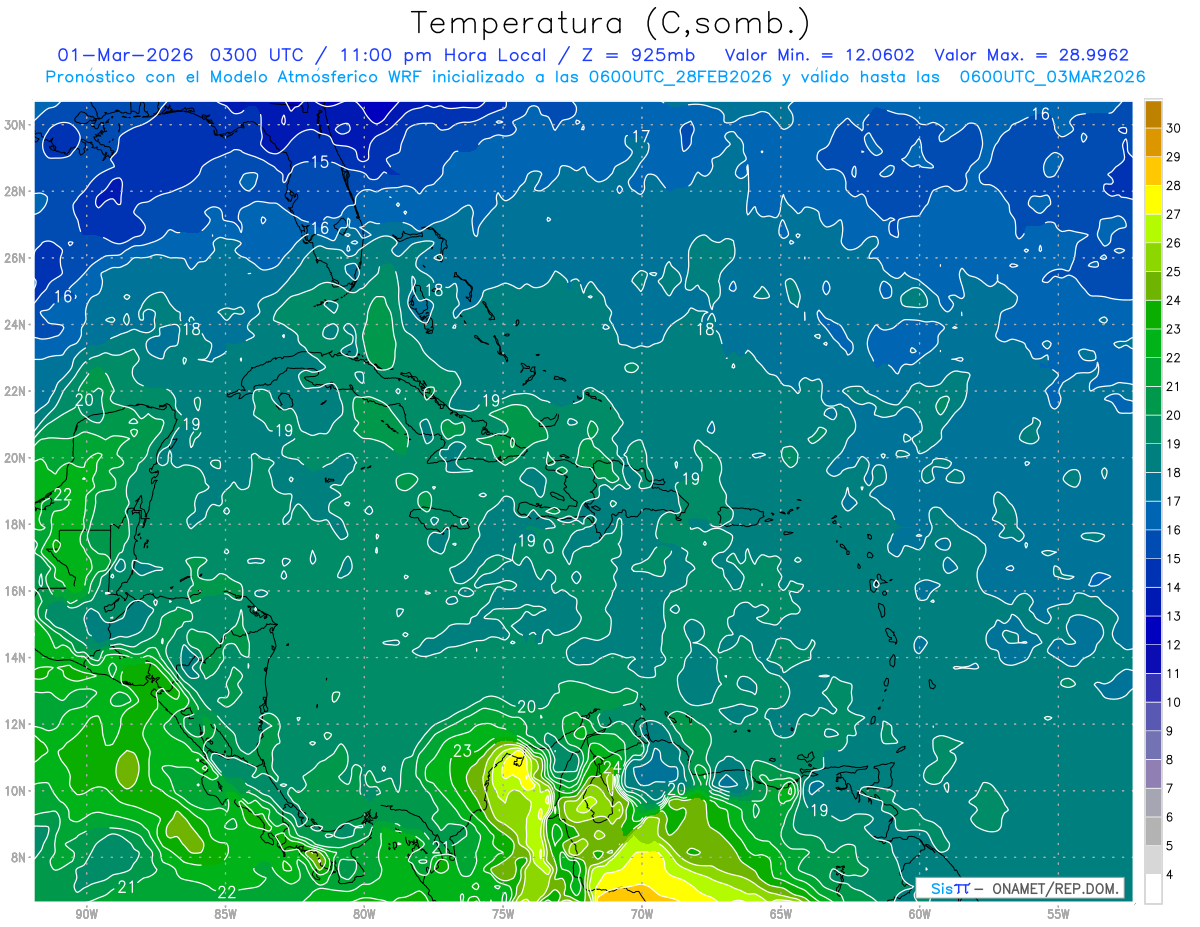Pick the orange swatch between 29 and 30
Image resolution: width=1200 pixels, height=927 pixels.
(x=1153, y=142)
